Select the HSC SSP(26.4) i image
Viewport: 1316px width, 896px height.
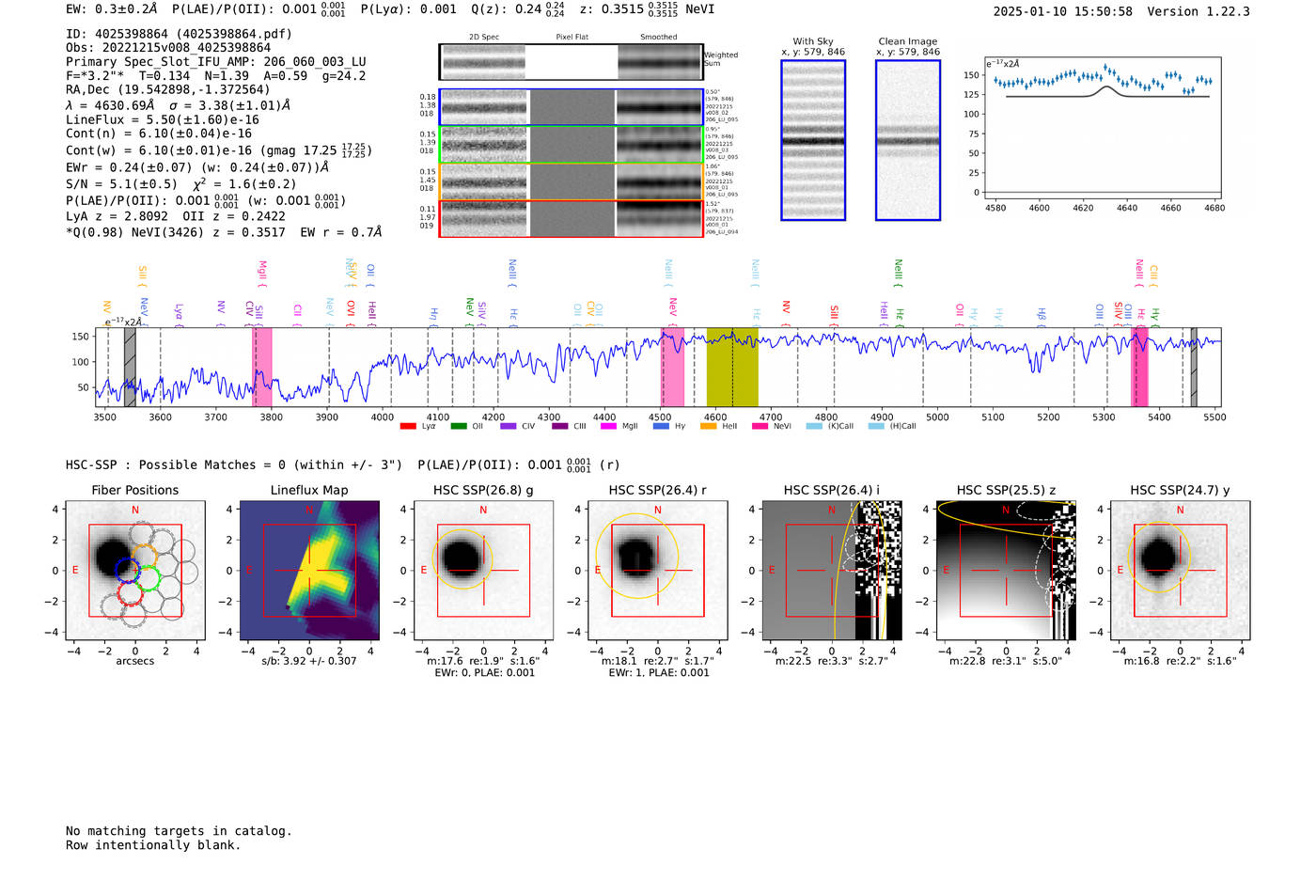click(x=832, y=571)
